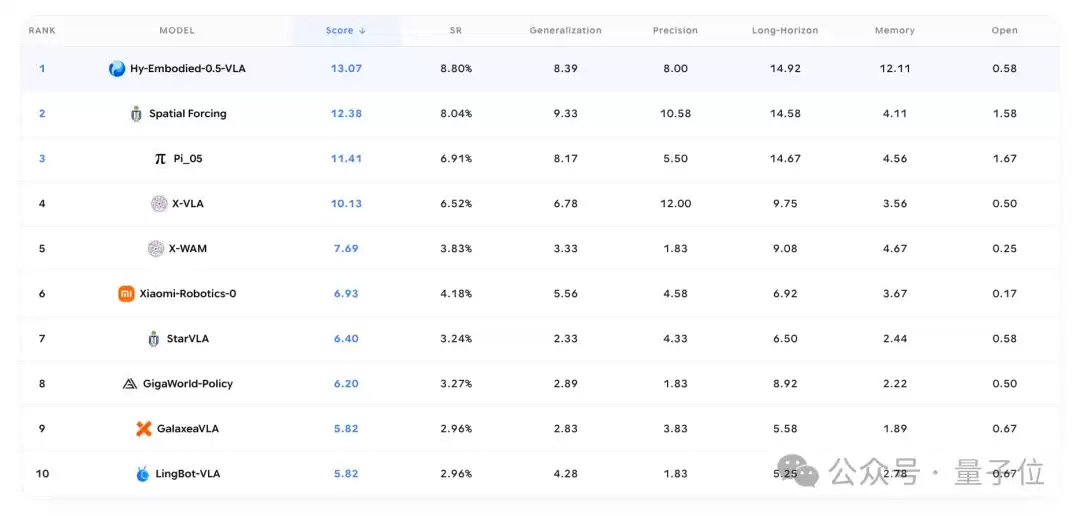Sort by the SR column header
This screenshot has height=516, width=1080.
[x=455, y=31]
